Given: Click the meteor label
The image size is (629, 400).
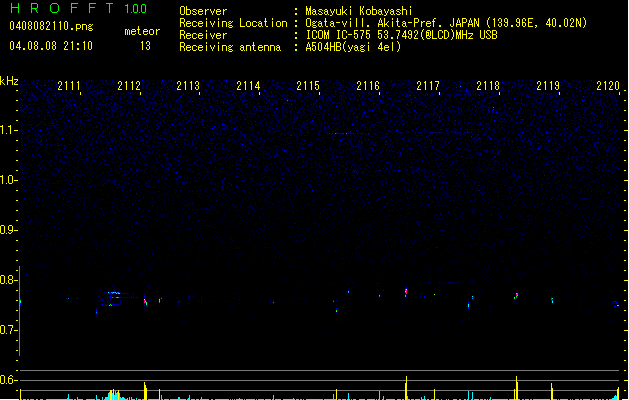Looking at the screenshot, I should [142, 31].
